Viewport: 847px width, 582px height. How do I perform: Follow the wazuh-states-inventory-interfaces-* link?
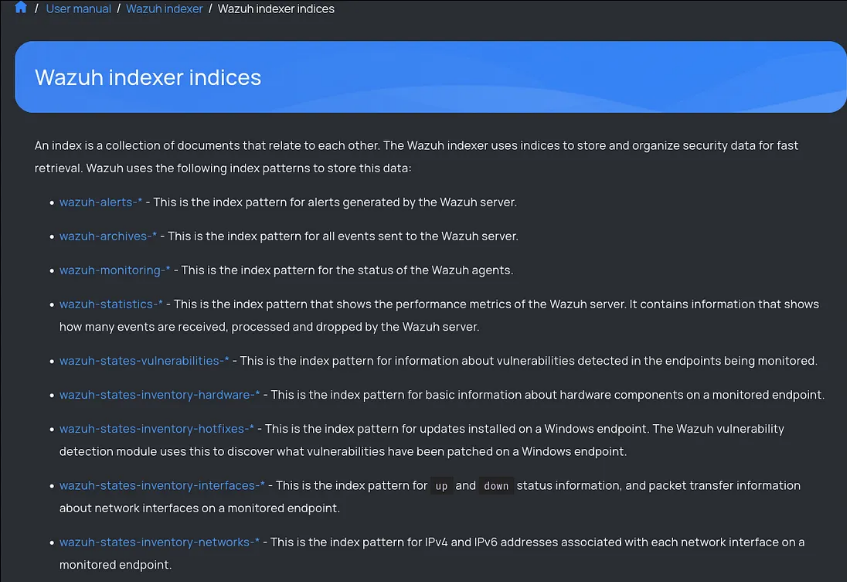click(x=162, y=486)
